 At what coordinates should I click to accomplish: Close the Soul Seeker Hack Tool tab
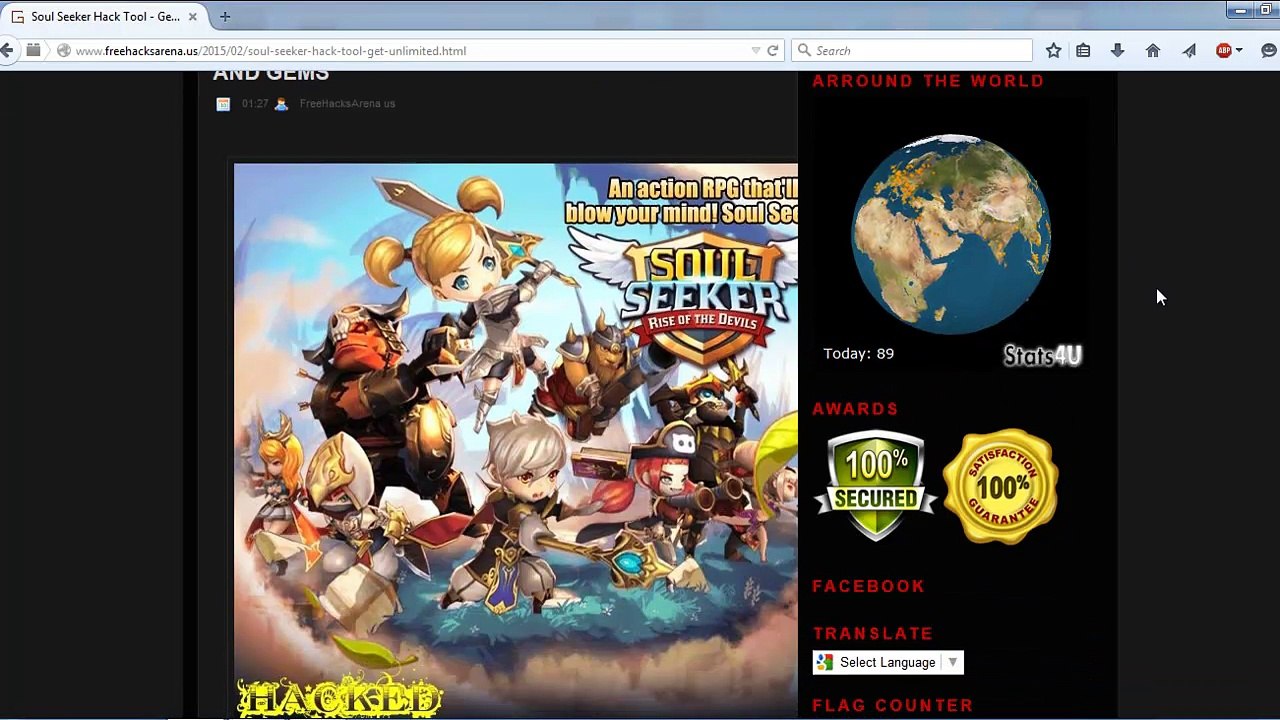[192, 17]
